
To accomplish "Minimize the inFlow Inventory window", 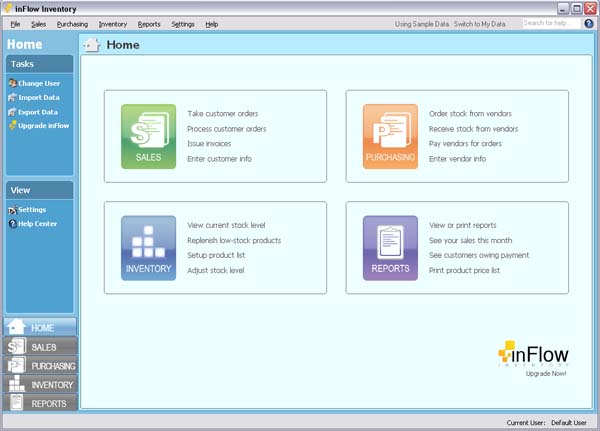I will click(563, 8).
